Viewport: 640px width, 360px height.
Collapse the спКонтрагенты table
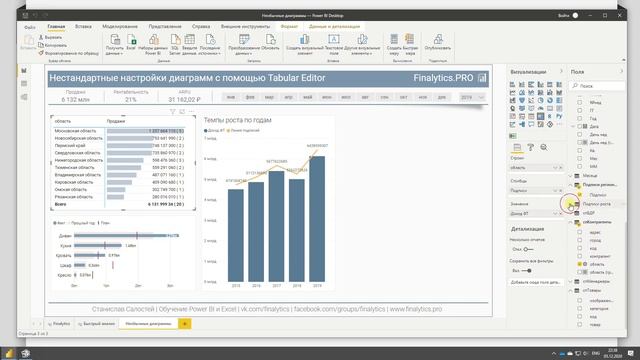tap(571, 222)
